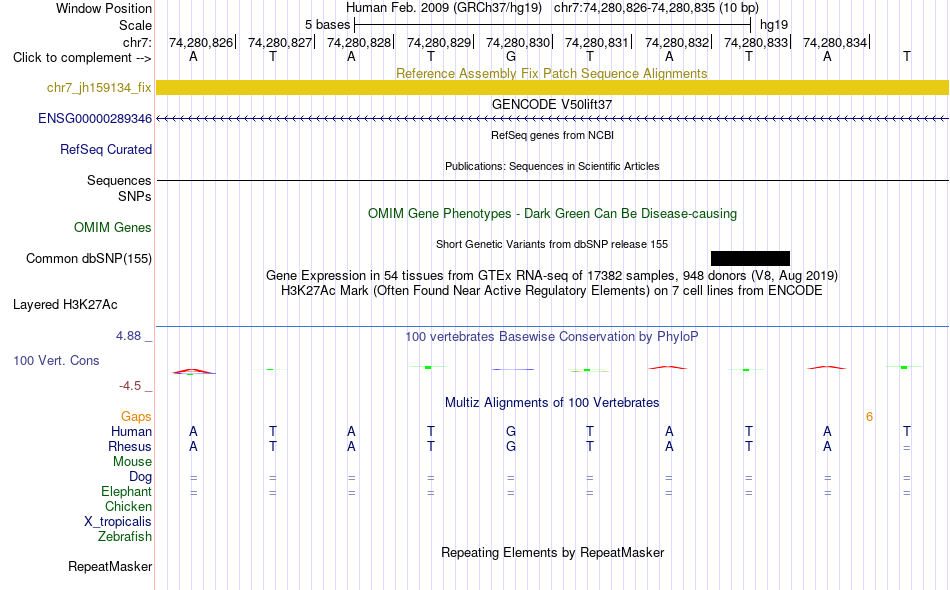This screenshot has height=590, width=950.
Task: Click the Elephant species row label
Action: pos(126,491)
